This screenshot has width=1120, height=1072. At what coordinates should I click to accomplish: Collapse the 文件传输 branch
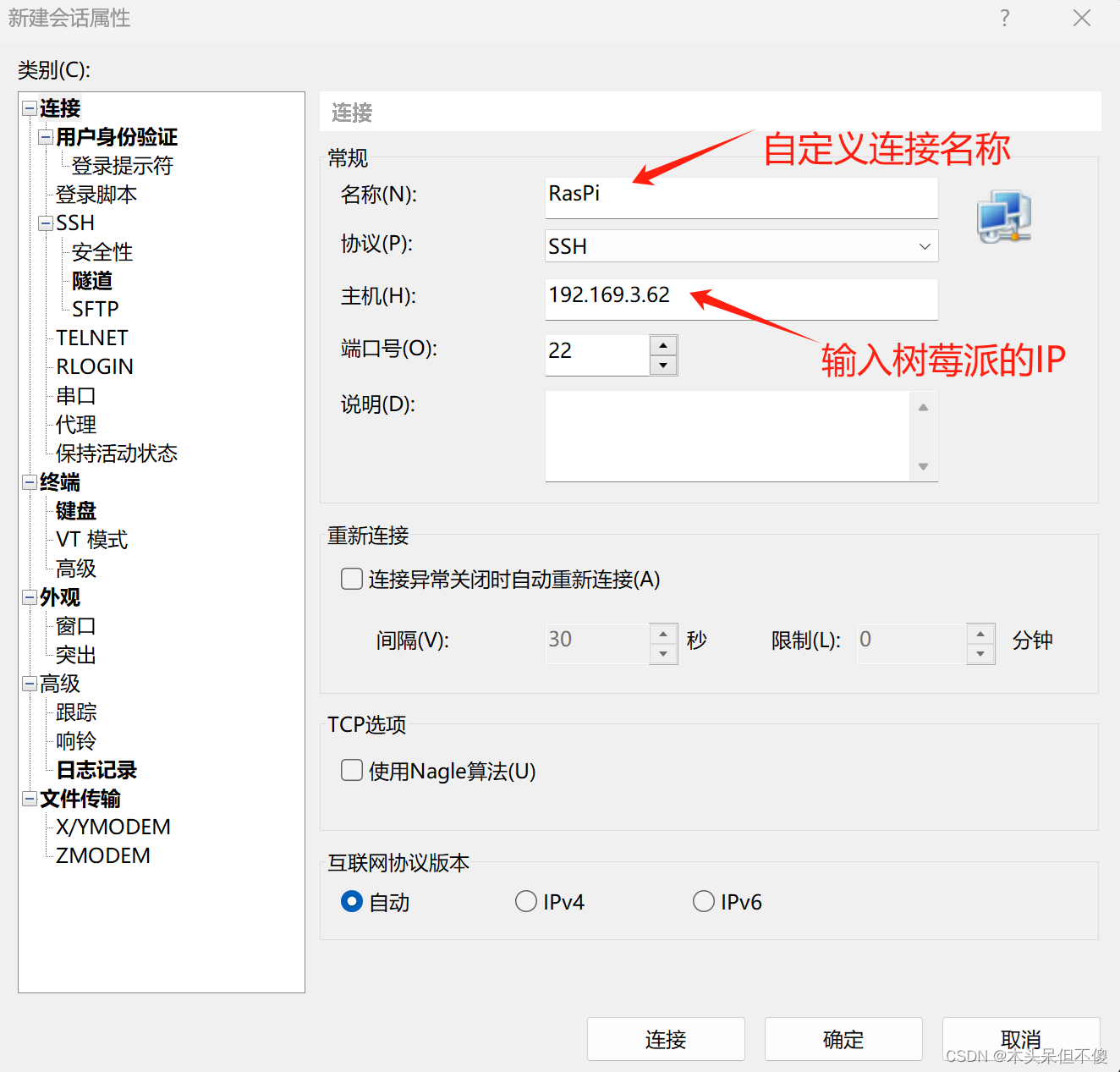coord(29,799)
